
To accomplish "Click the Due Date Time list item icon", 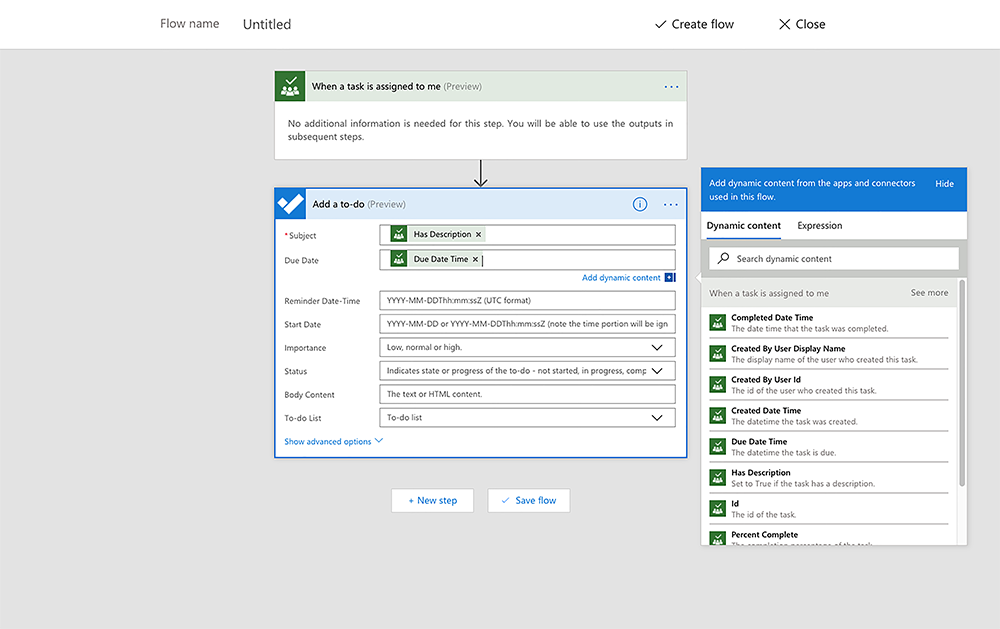I will click(x=717, y=447).
